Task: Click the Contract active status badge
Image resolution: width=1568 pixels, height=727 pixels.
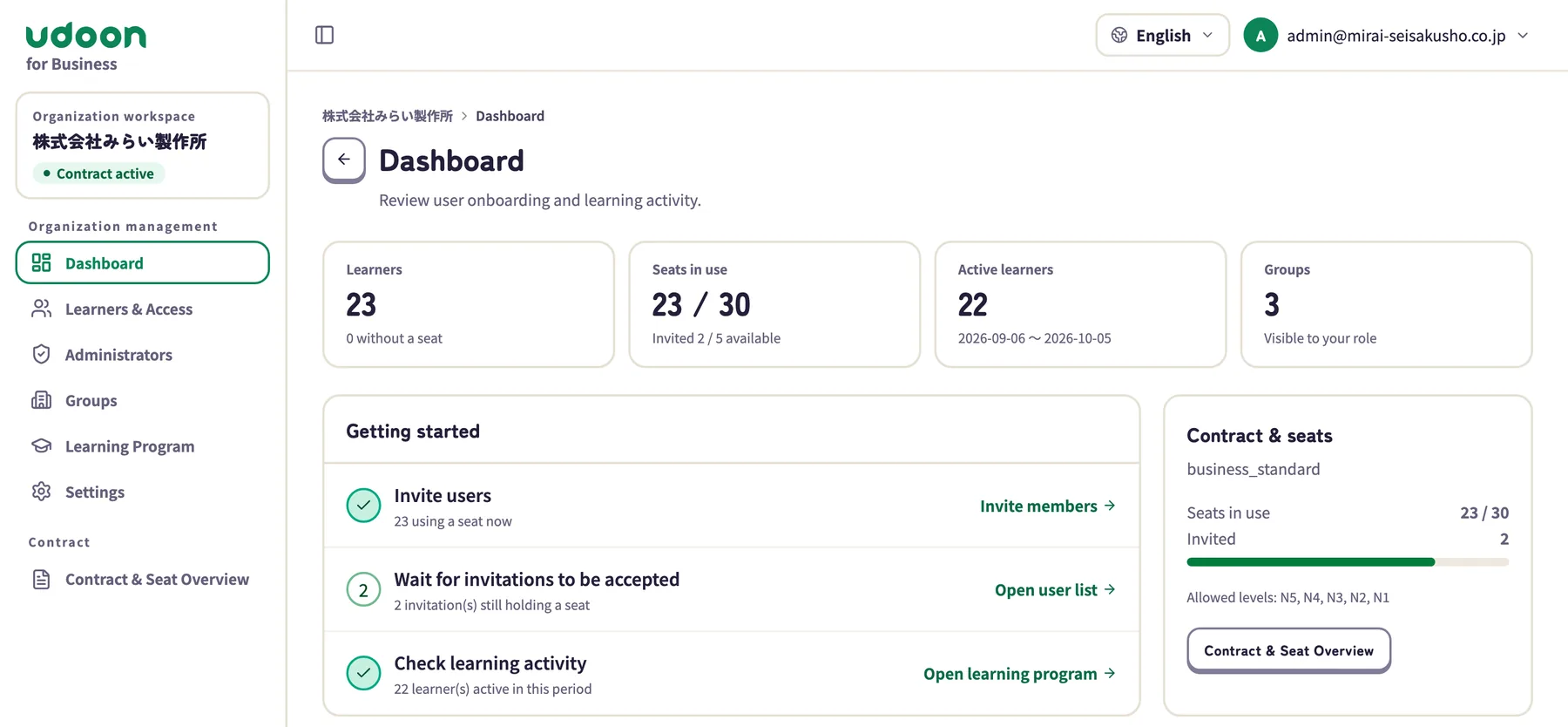Action: pos(98,173)
